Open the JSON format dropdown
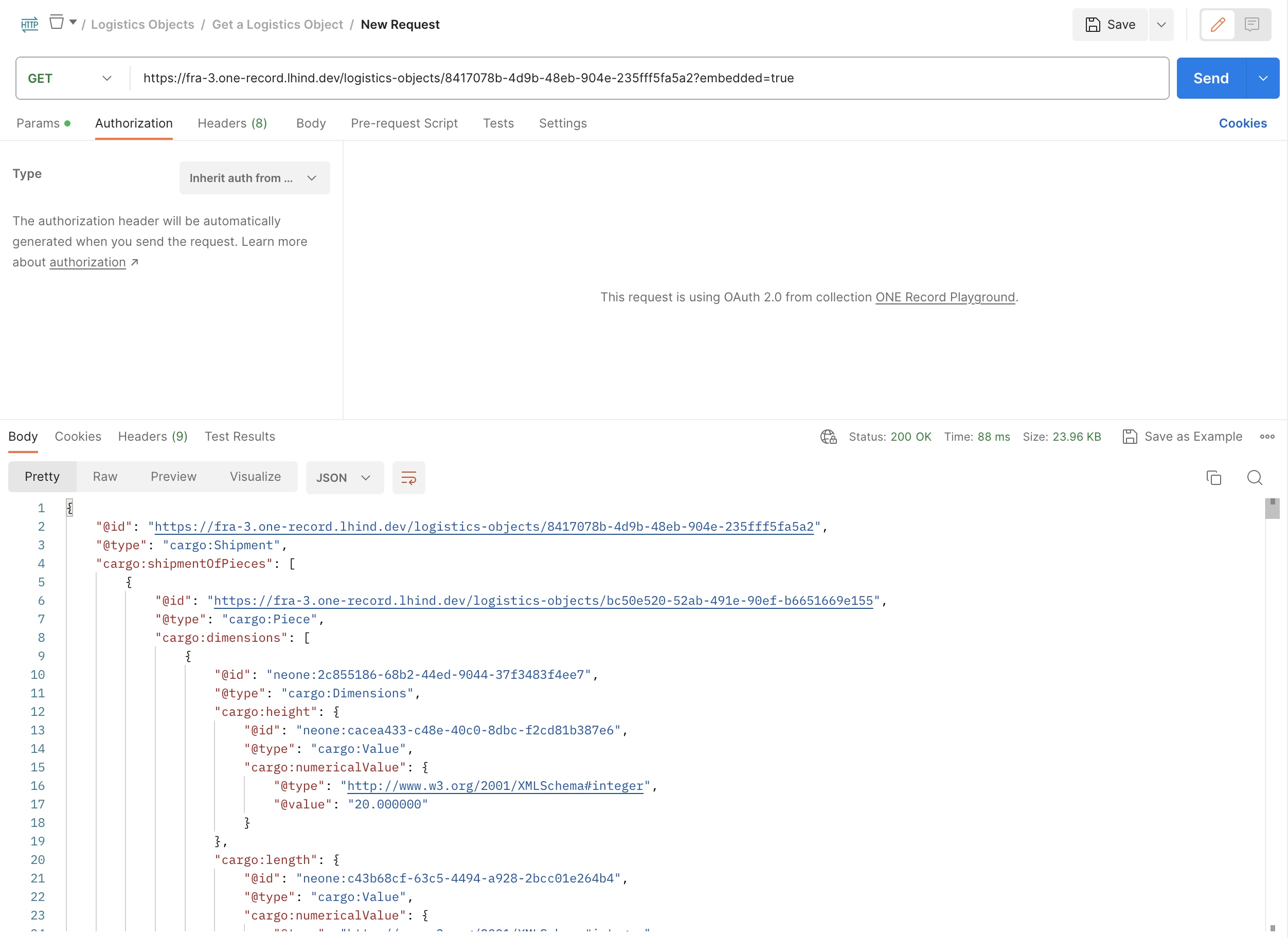The image size is (1288, 938). pos(344,478)
